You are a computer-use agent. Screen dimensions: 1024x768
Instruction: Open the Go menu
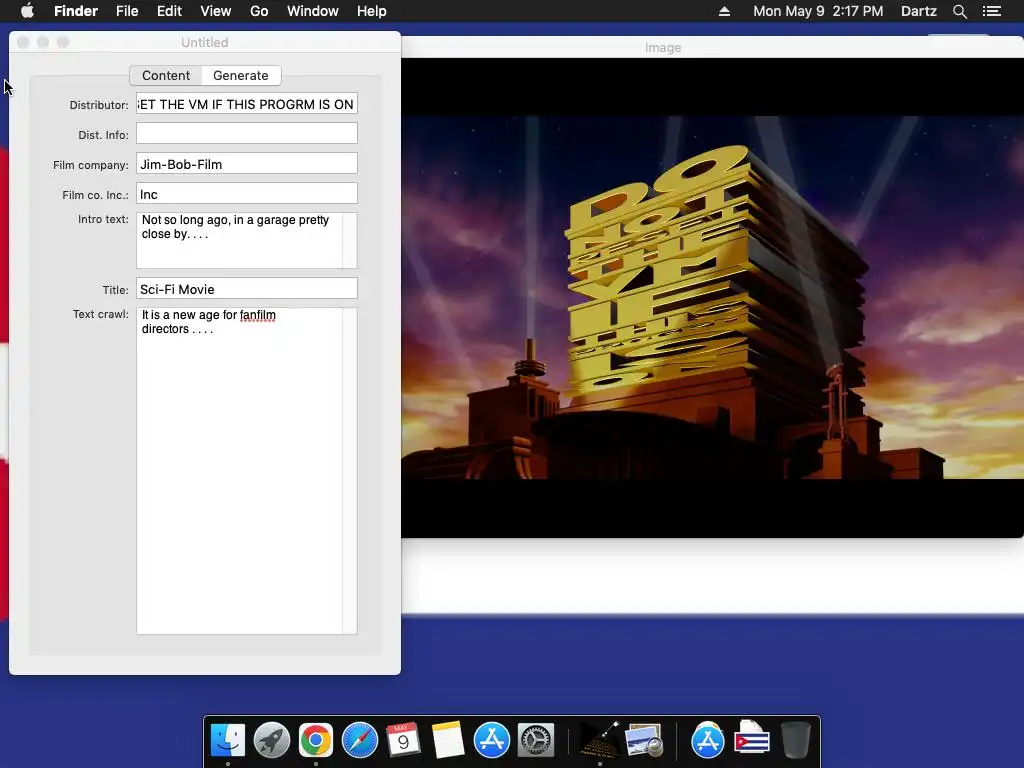[259, 11]
